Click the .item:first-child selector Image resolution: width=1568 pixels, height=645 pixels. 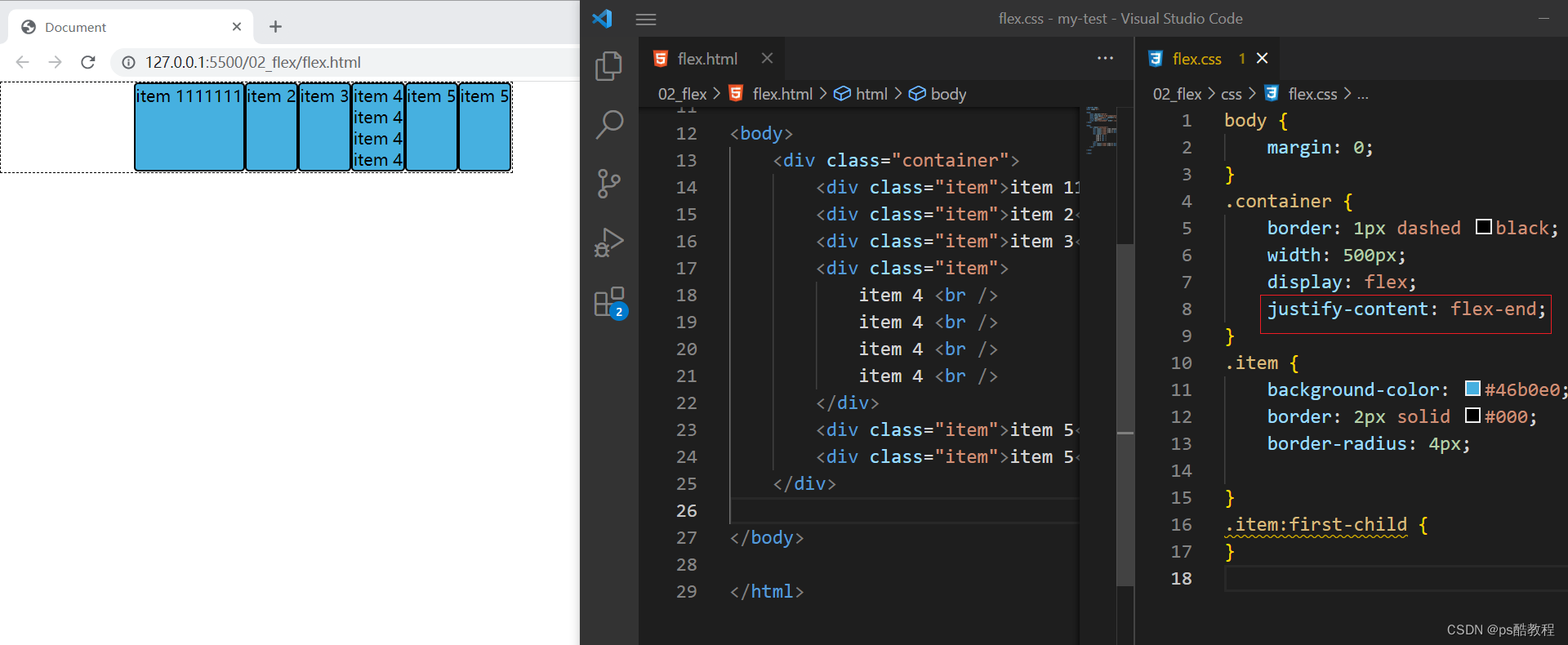point(1316,524)
